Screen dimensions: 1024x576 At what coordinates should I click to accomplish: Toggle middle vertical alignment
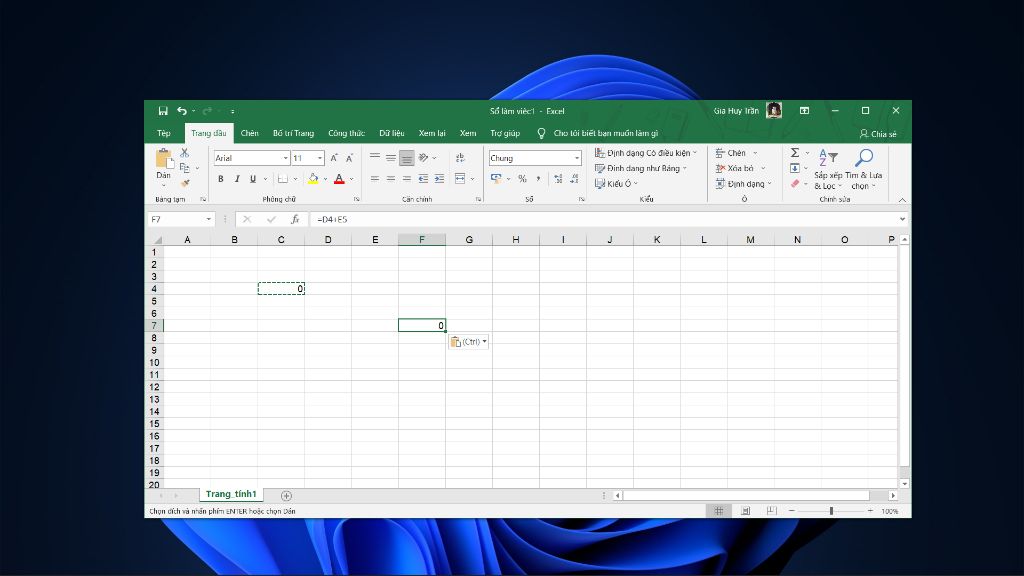coord(391,157)
